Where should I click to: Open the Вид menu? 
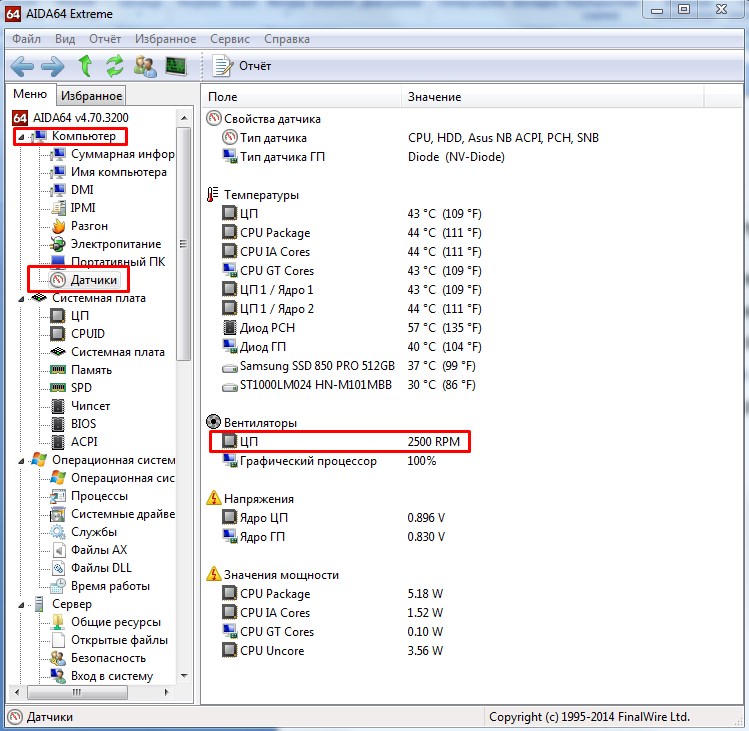point(65,39)
